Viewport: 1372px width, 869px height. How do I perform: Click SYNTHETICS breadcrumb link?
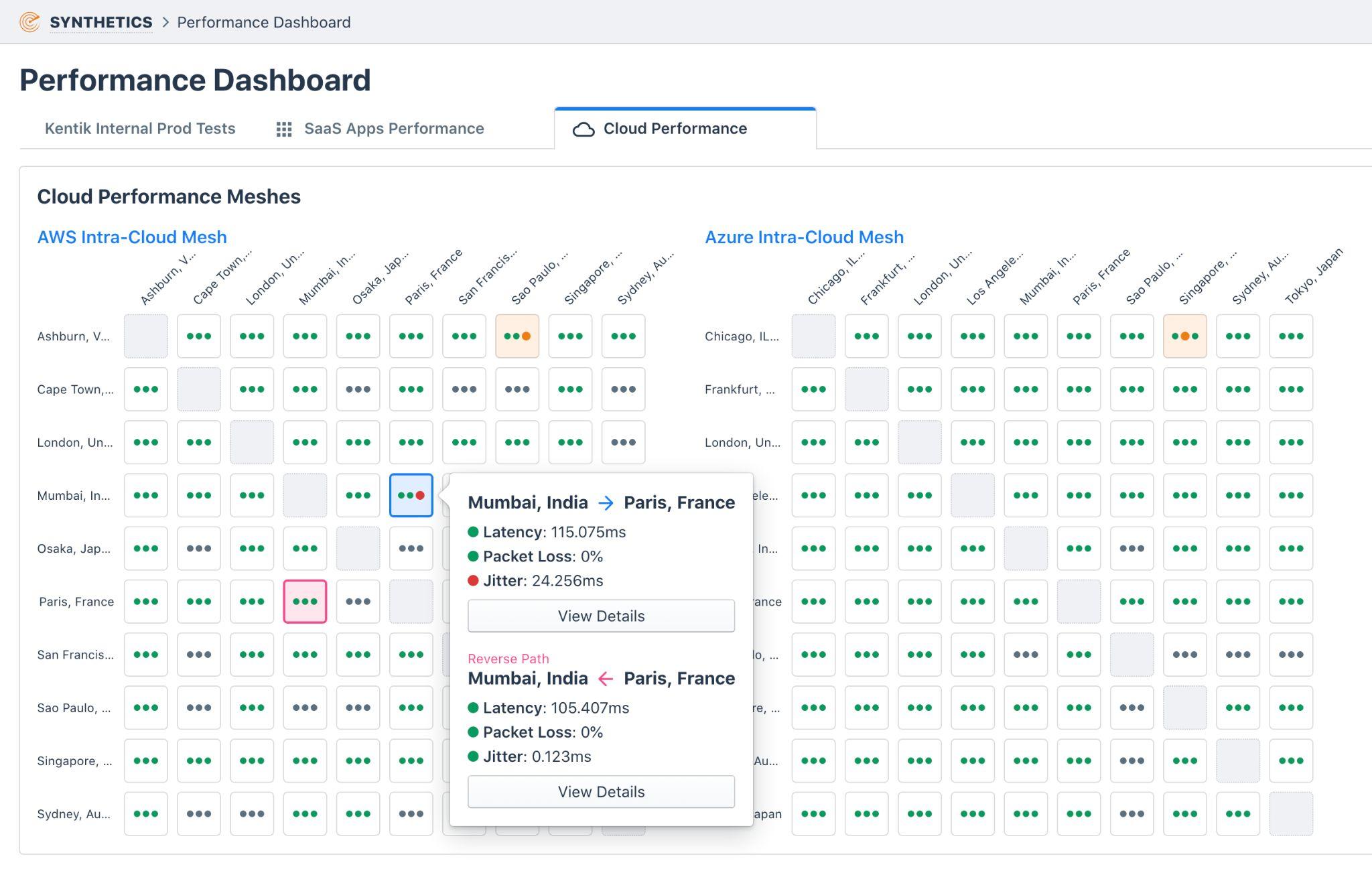[101, 22]
